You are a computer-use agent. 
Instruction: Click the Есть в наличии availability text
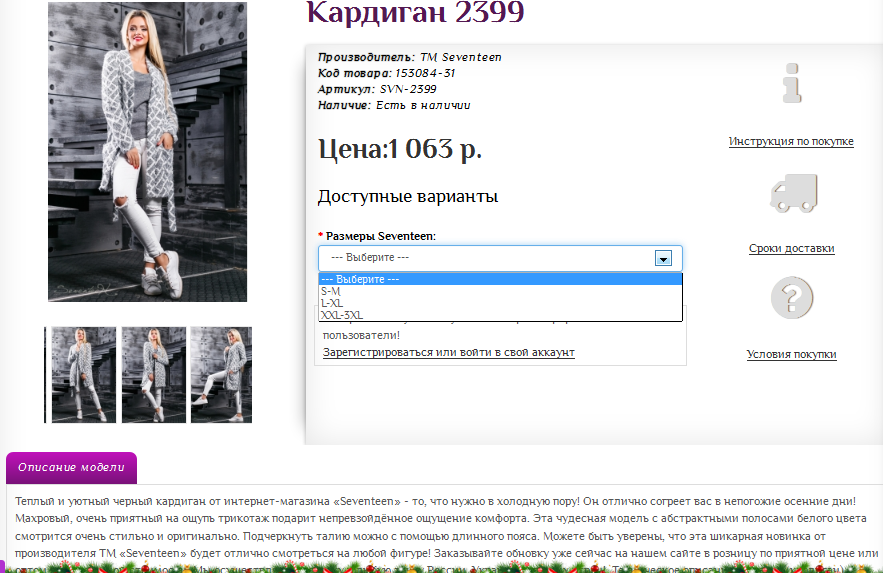point(423,105)
